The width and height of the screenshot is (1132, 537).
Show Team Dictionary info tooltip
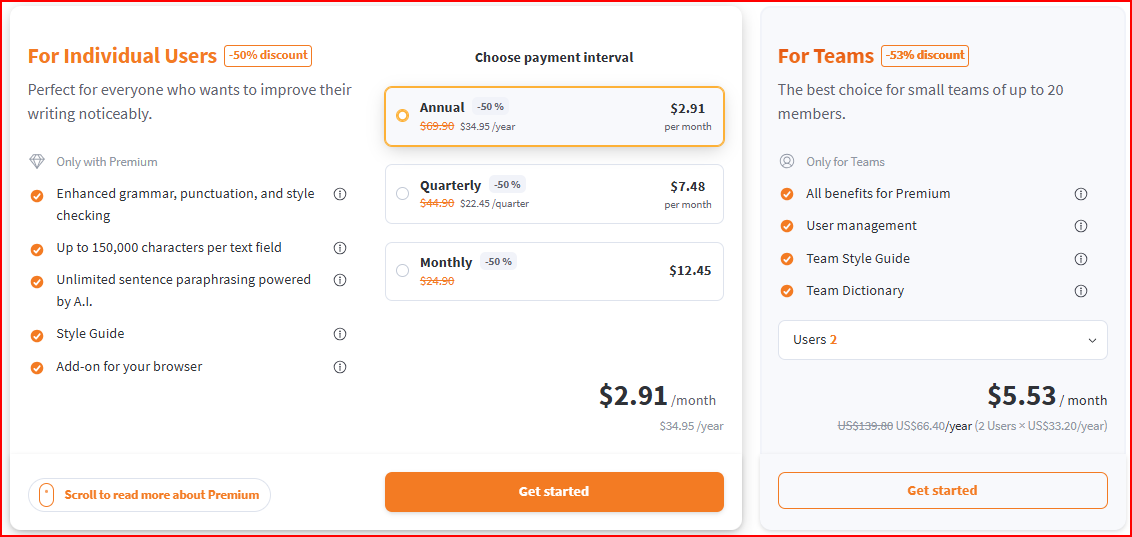coord(1080,291)
